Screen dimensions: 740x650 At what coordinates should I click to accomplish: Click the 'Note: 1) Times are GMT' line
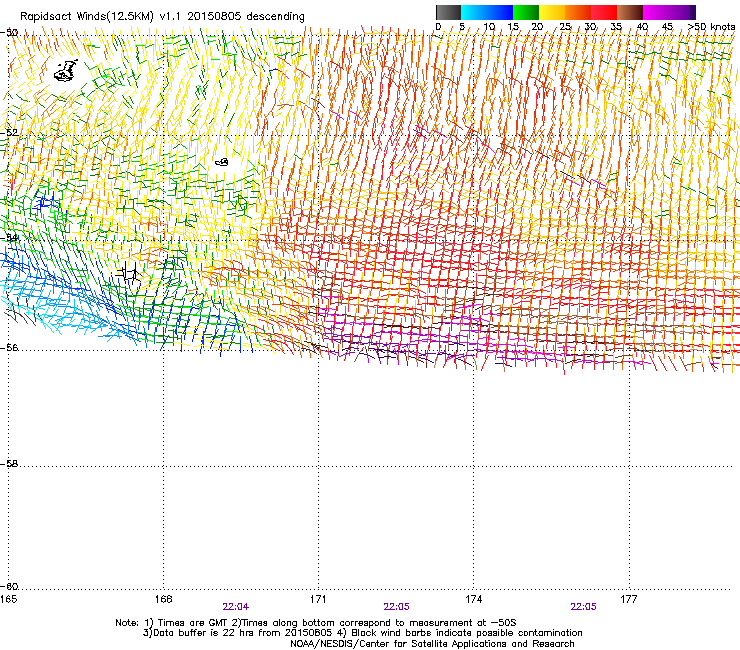316,623
